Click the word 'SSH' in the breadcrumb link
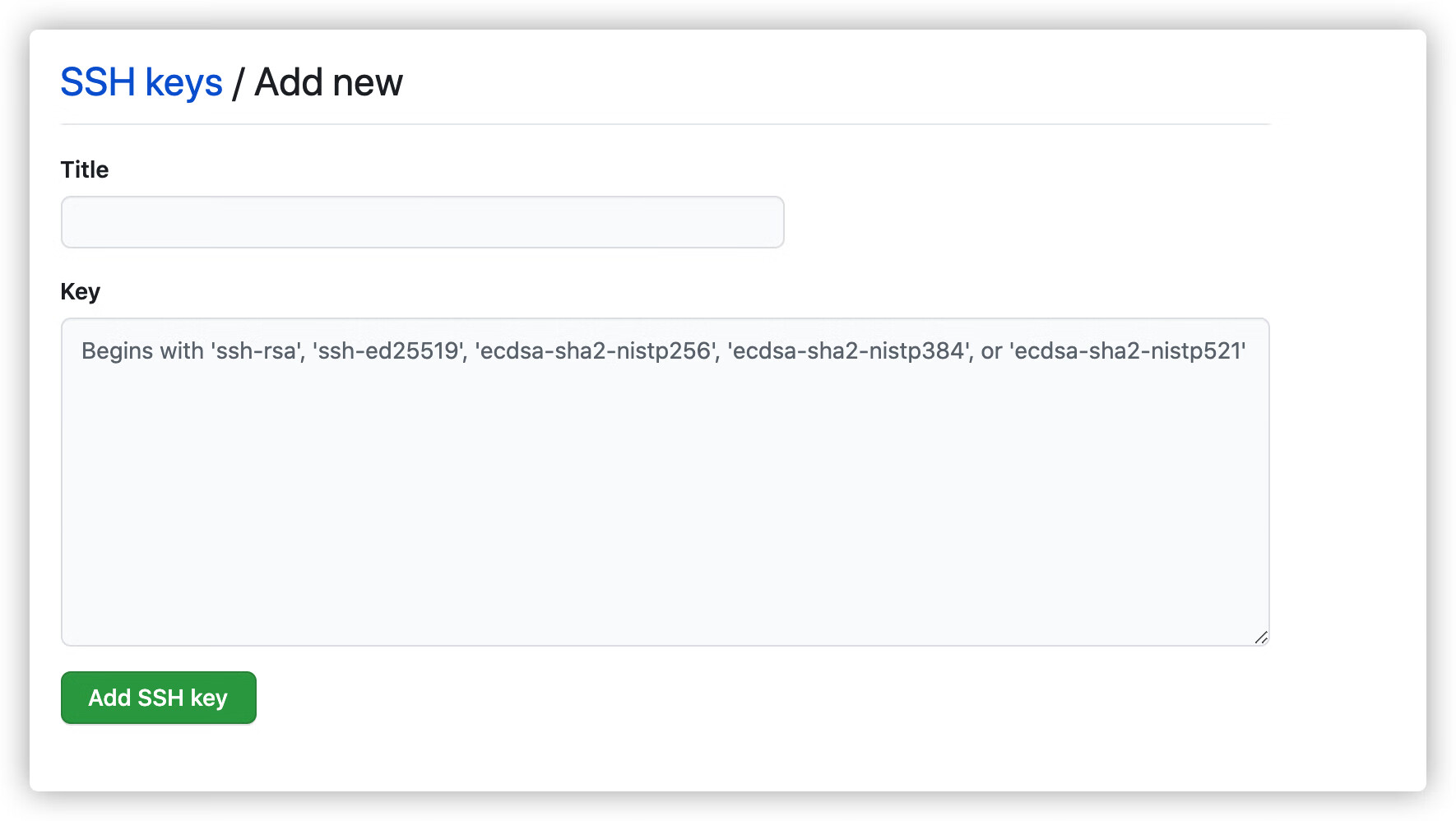This screenshot has height=821, width=1456. 98,82
